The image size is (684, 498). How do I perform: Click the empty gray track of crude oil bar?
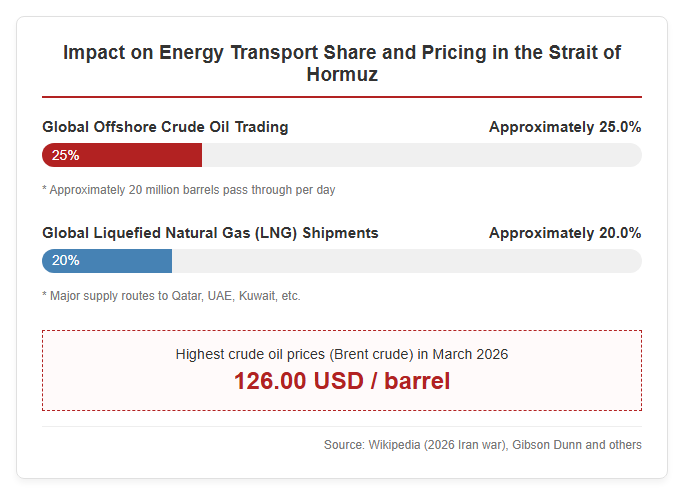(x=422, y=155)
